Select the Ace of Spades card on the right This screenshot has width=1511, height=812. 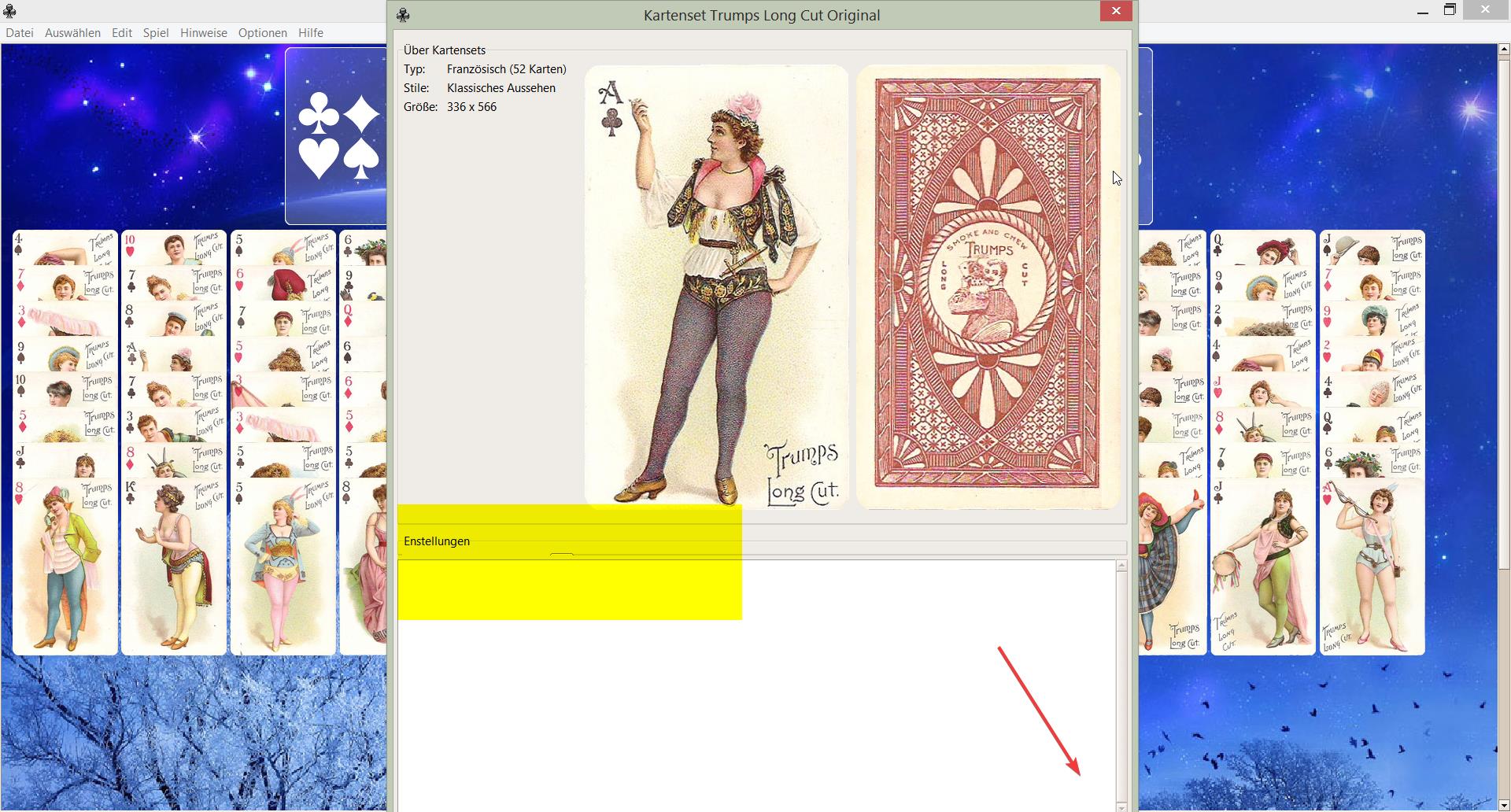1372,567
